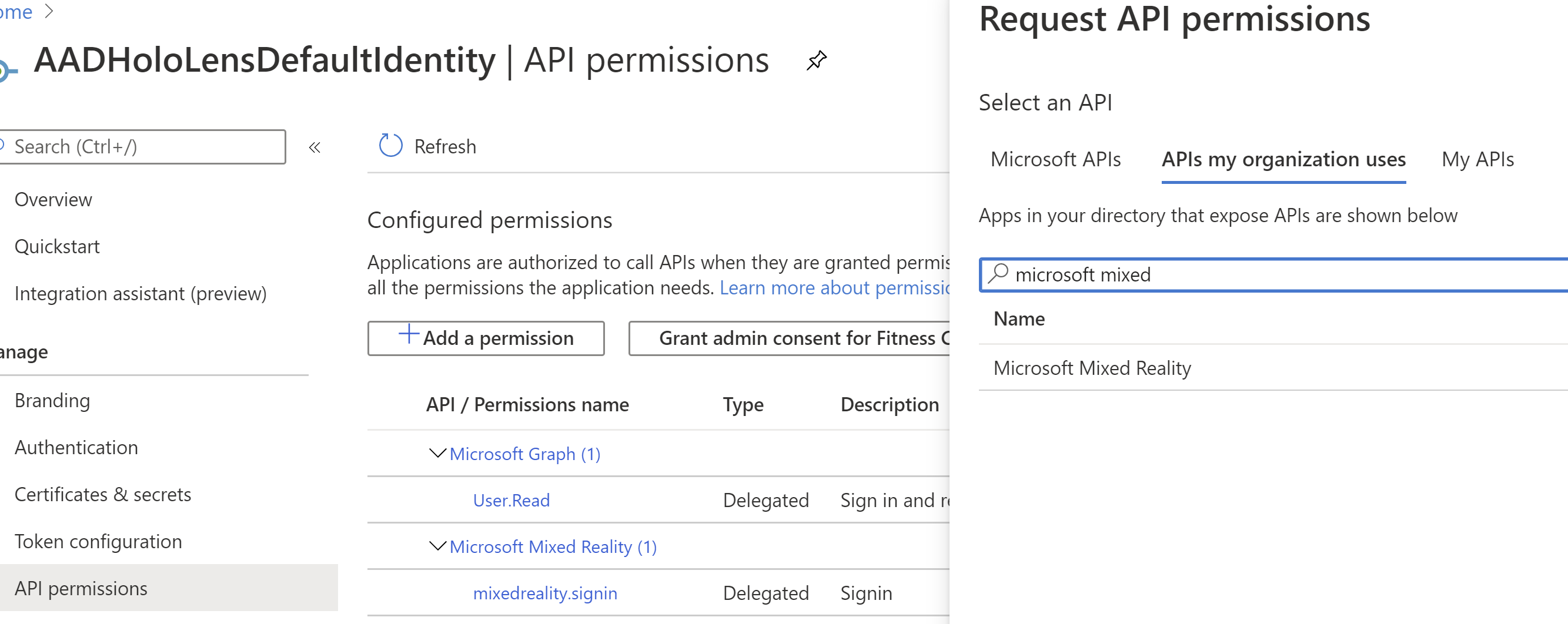
Task: Click the Refresh circular arrow icon
Action: [390, 146]
